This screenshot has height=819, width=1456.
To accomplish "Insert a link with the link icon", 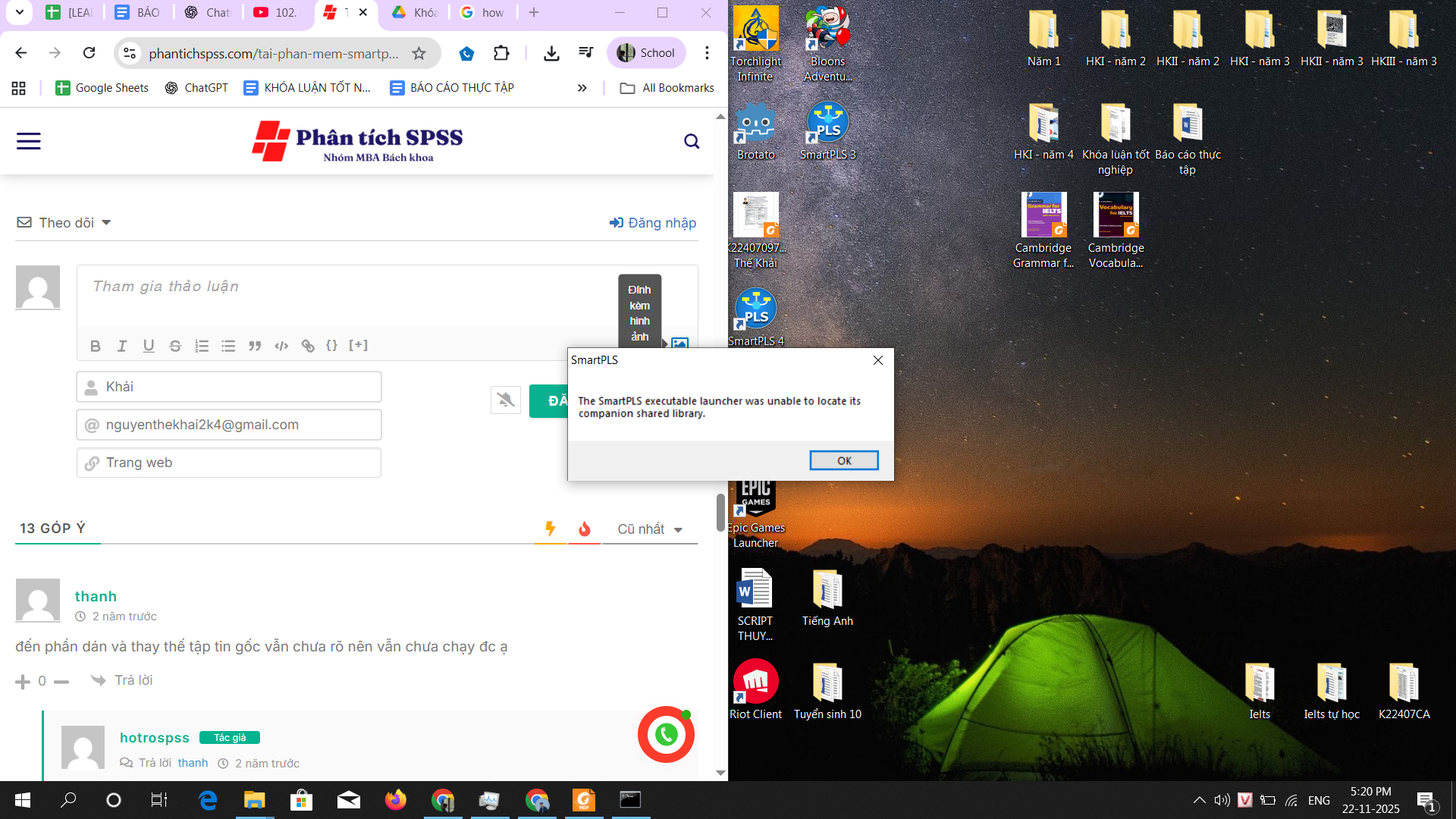I will [x=308, y=346].
